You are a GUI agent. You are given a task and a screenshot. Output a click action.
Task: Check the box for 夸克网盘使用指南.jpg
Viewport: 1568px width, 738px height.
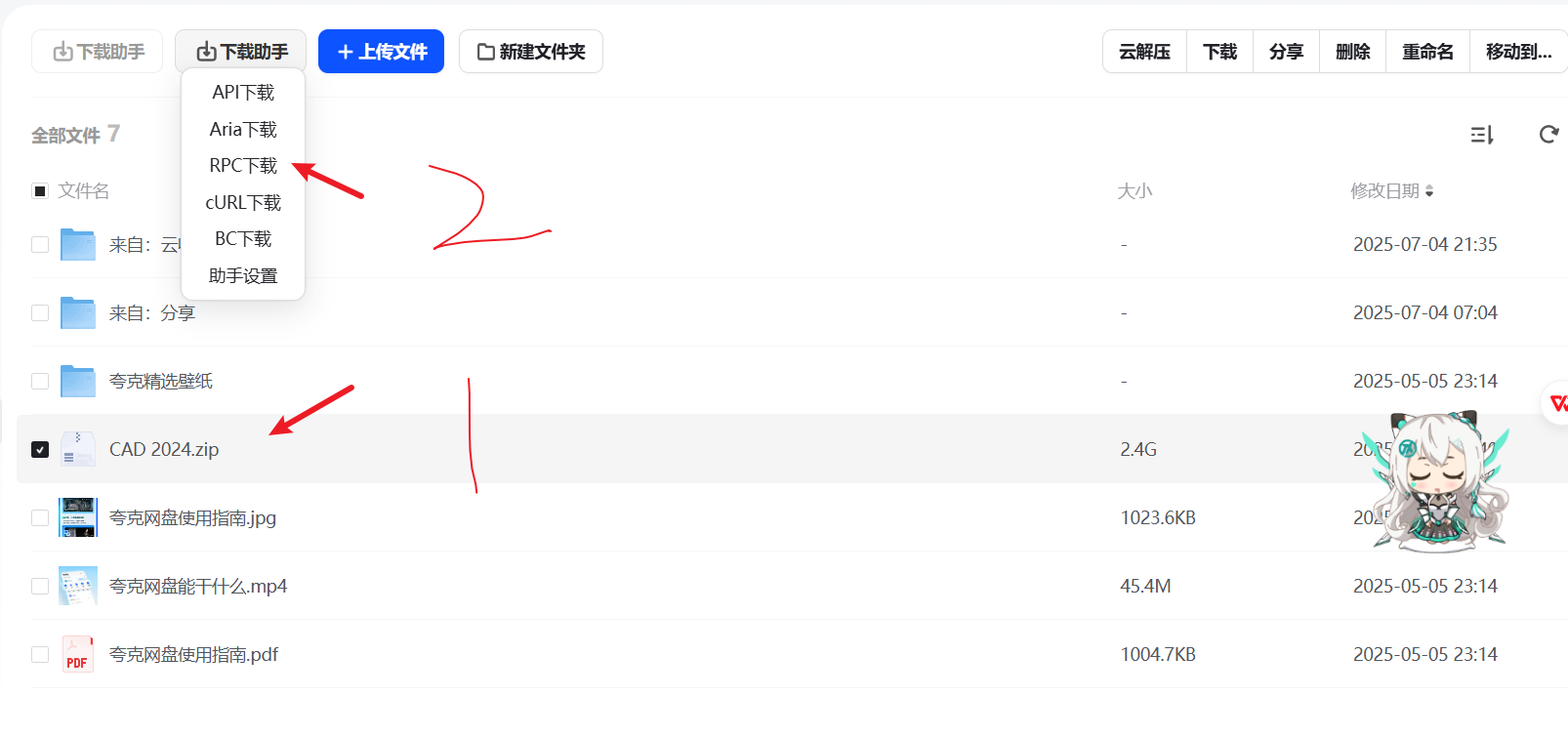40,517
